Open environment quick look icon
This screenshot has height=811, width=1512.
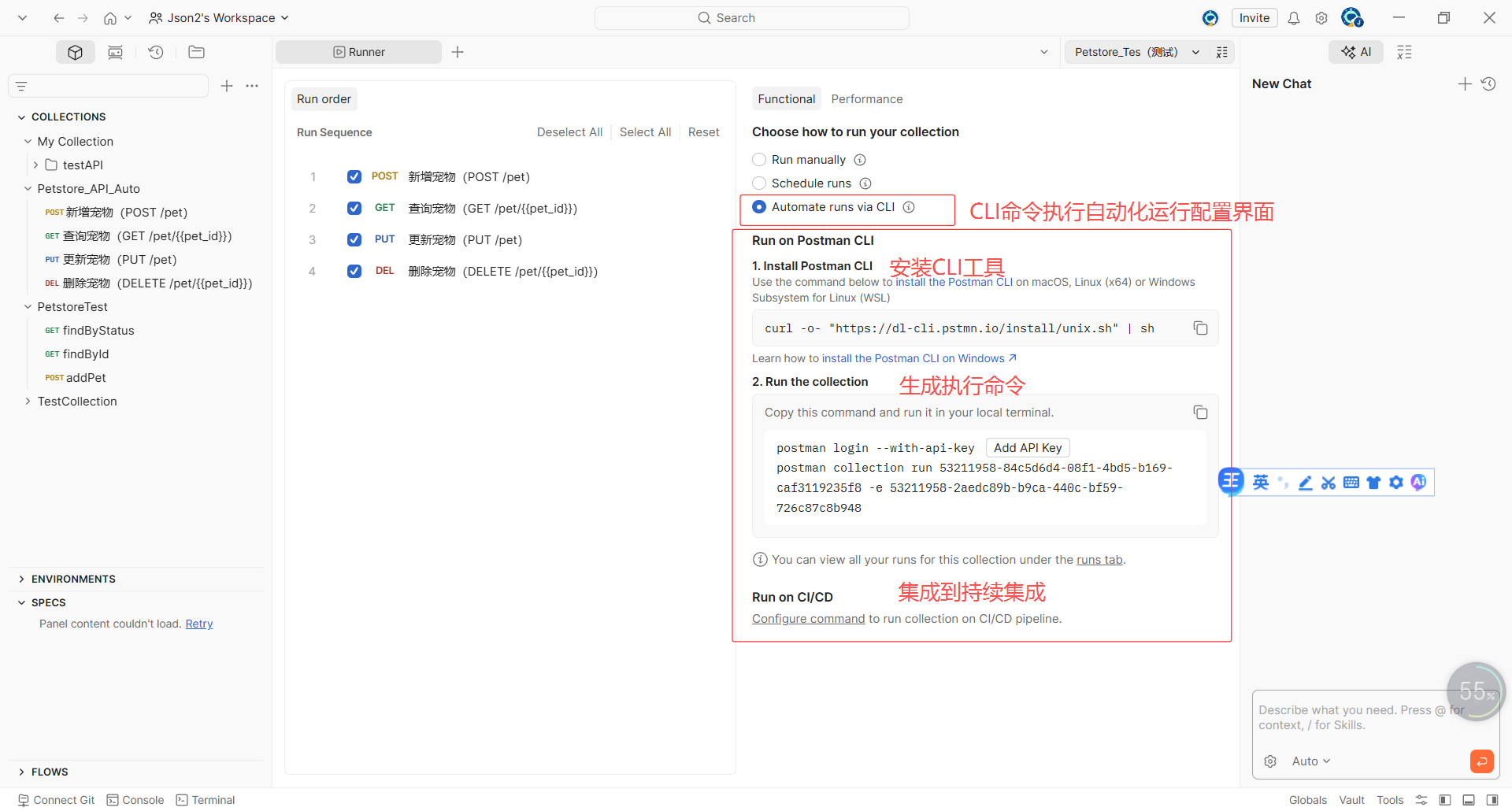(x=1222, y=52)
